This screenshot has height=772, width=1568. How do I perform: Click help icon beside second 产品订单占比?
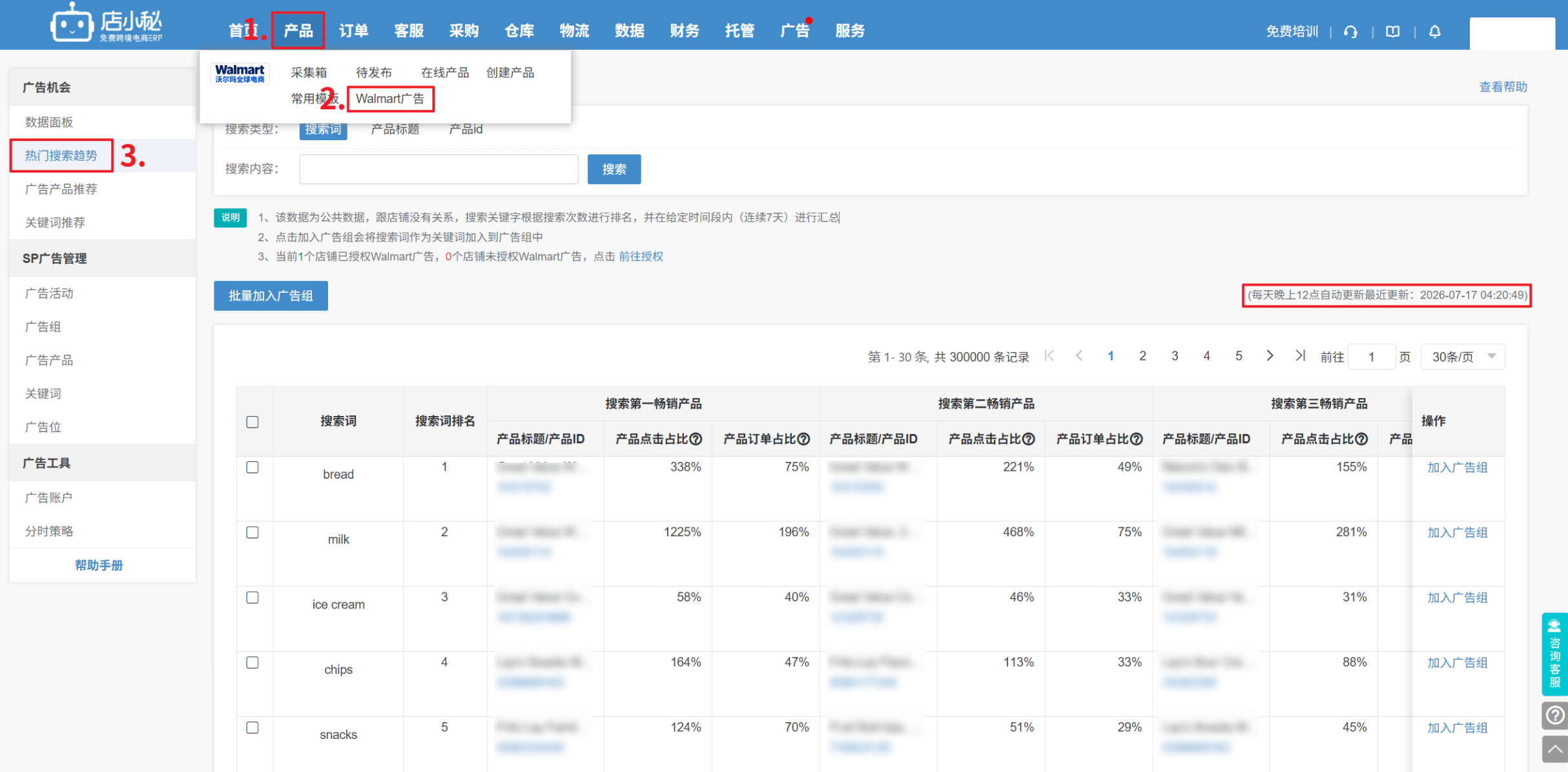pyautogui.click(x=1137, y=439)
